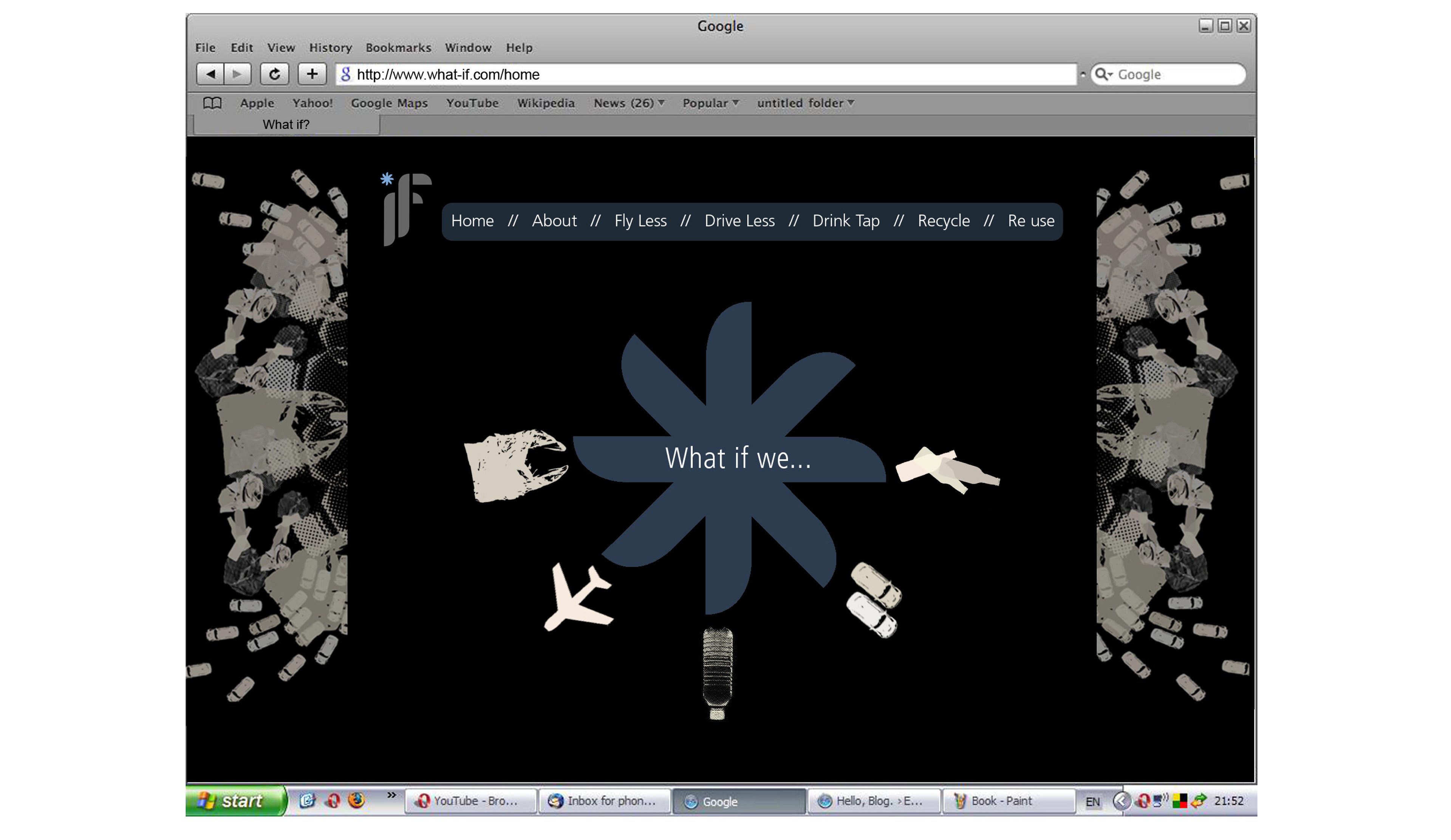This screenshot has width=1451, height=840.
Task: Open the bookmarks book icon
Action: [x=212, y=103]
